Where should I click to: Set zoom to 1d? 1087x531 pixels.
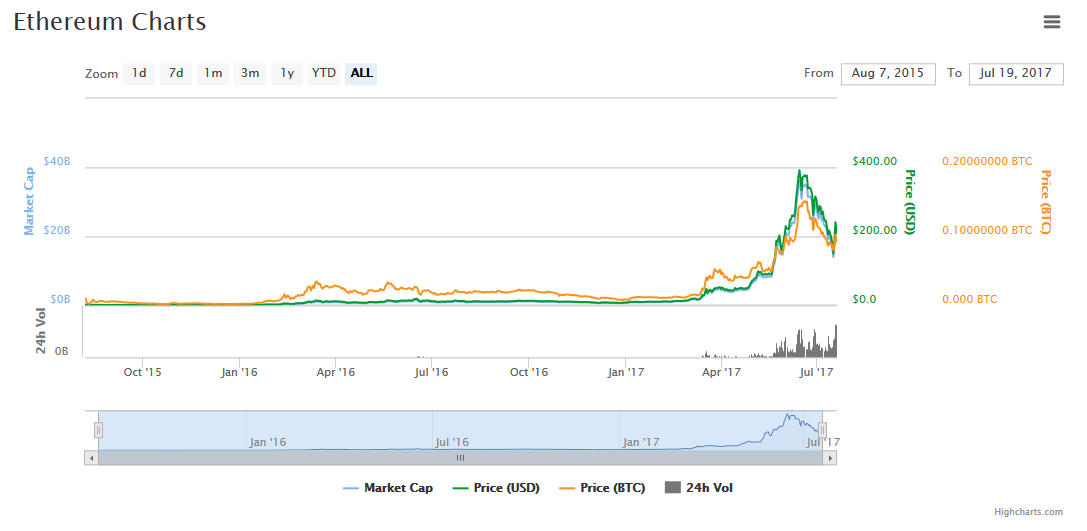(x=139, y=73)
